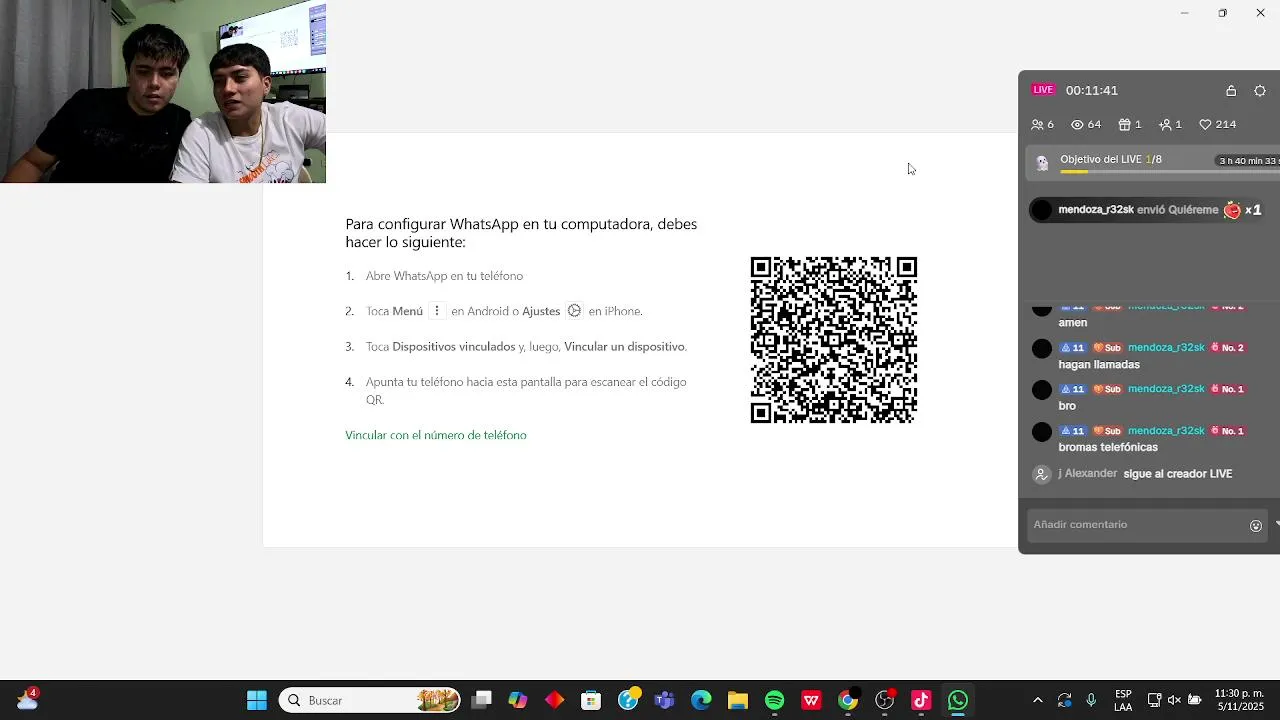Click the ghost icon beside Objetivo del LIVE
Viewport: 1280px width, 720px height.
coord(1042,163)
